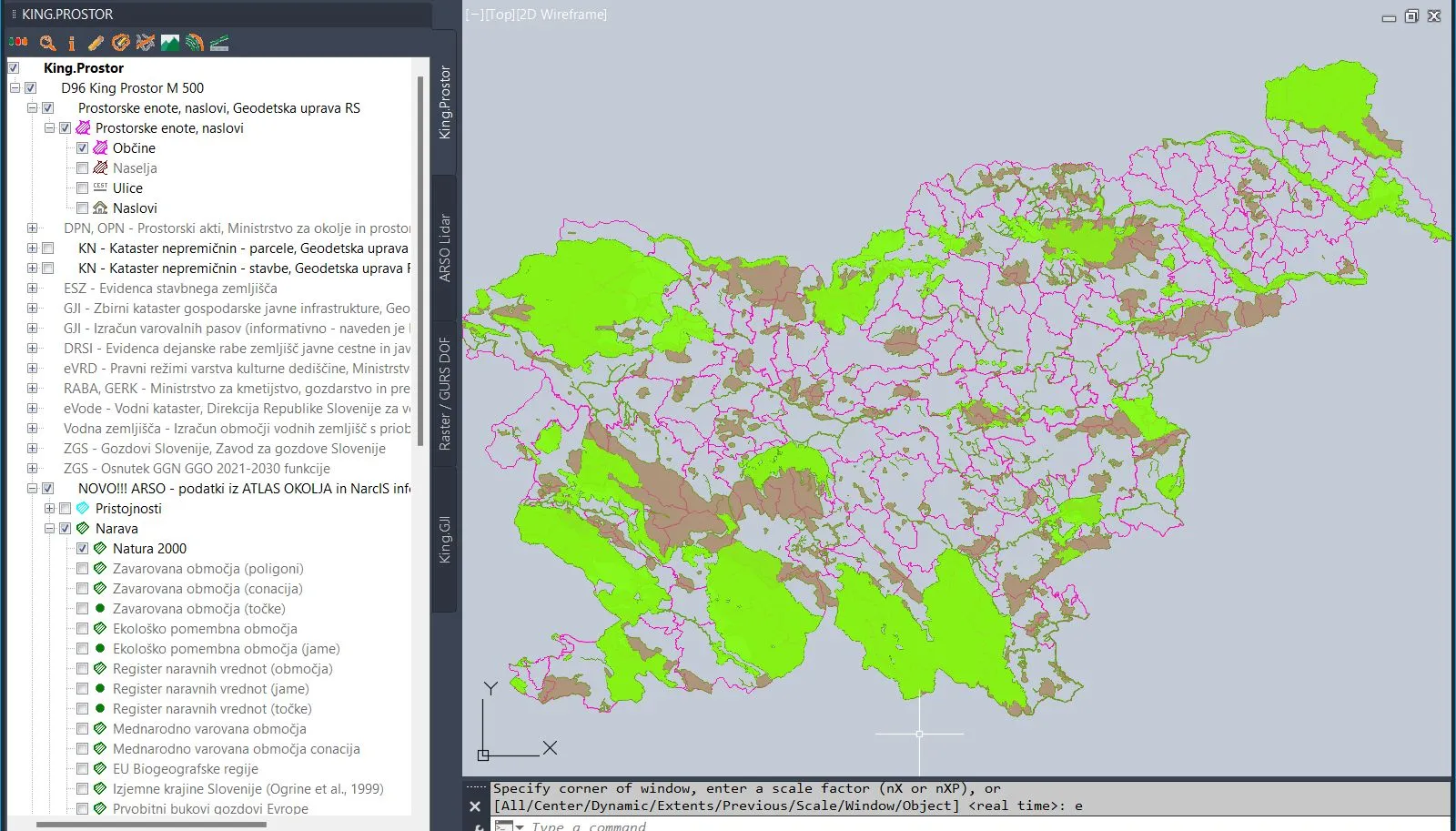Uncheck the Občine layer checkbox
The width and height of the screenshot is (1456, 831).
(83, 148)
